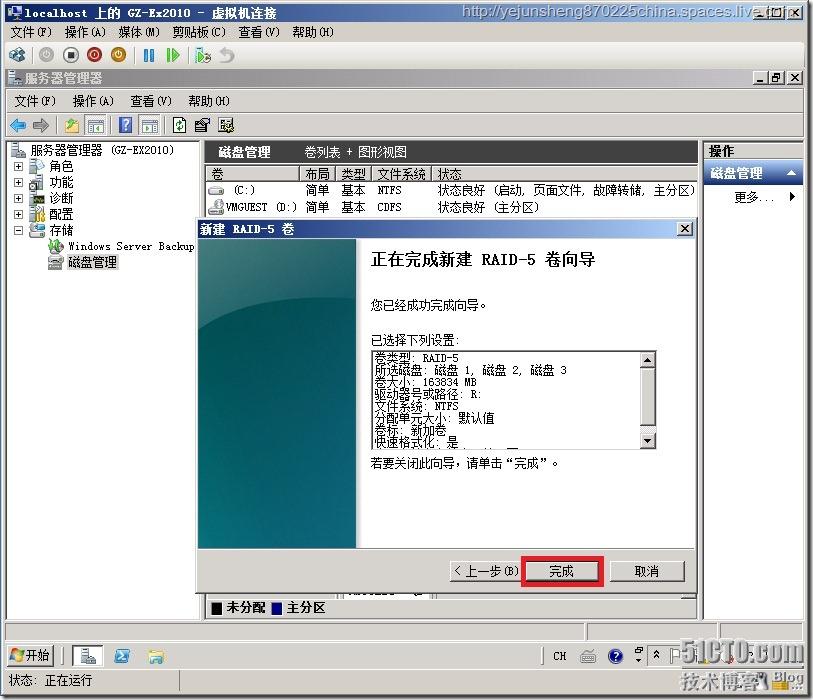The width and height of the screenshot is (813, 700).
Task: Send Ctrl+Alt+Del to the virtual machine
Action: click(17, 55)
